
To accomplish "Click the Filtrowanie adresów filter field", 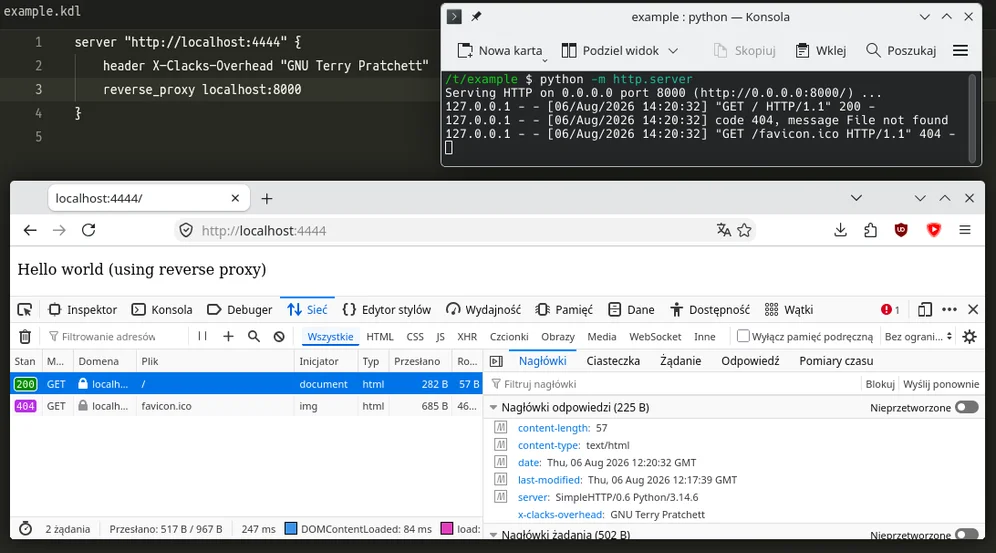I will tap(116, 336).
